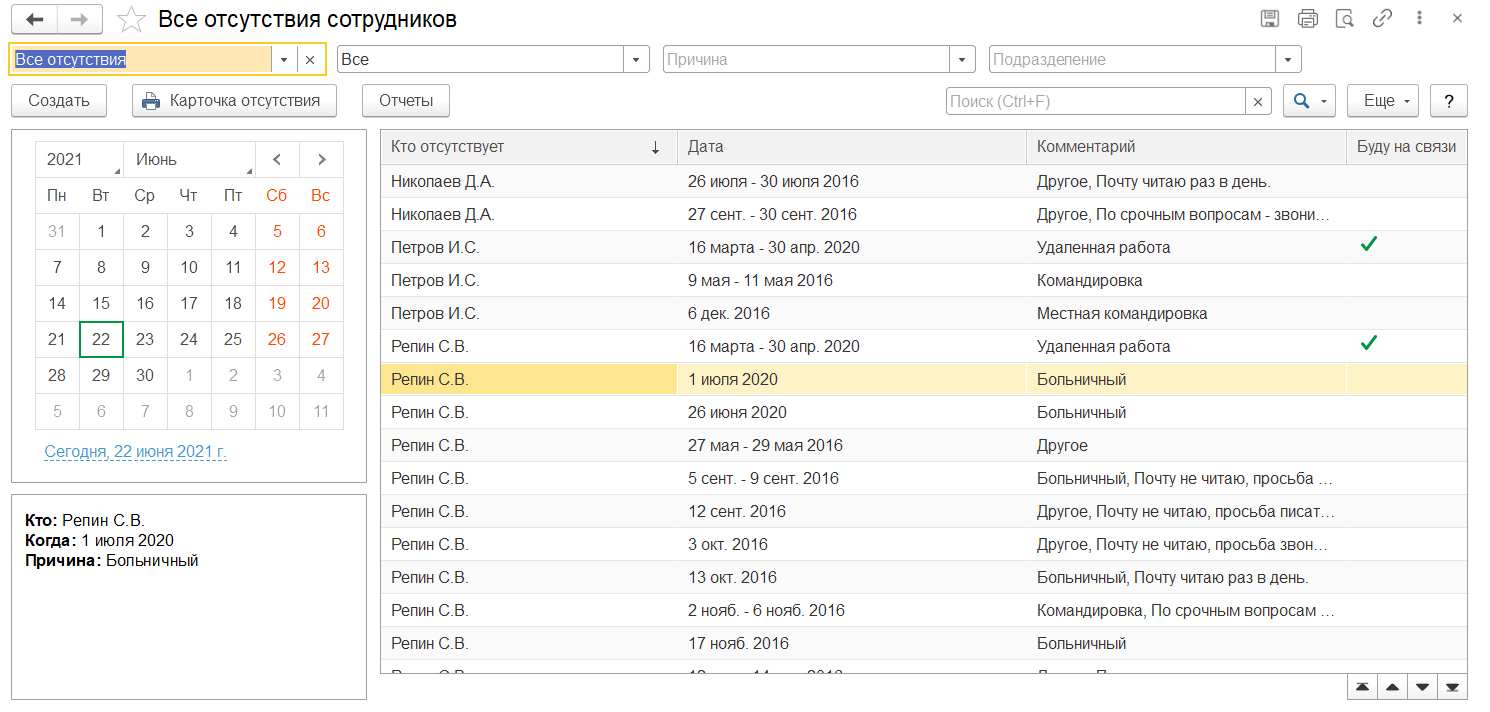Open the Еще menu
The image size is (1490, 712).
click(x=1383, y=101)
